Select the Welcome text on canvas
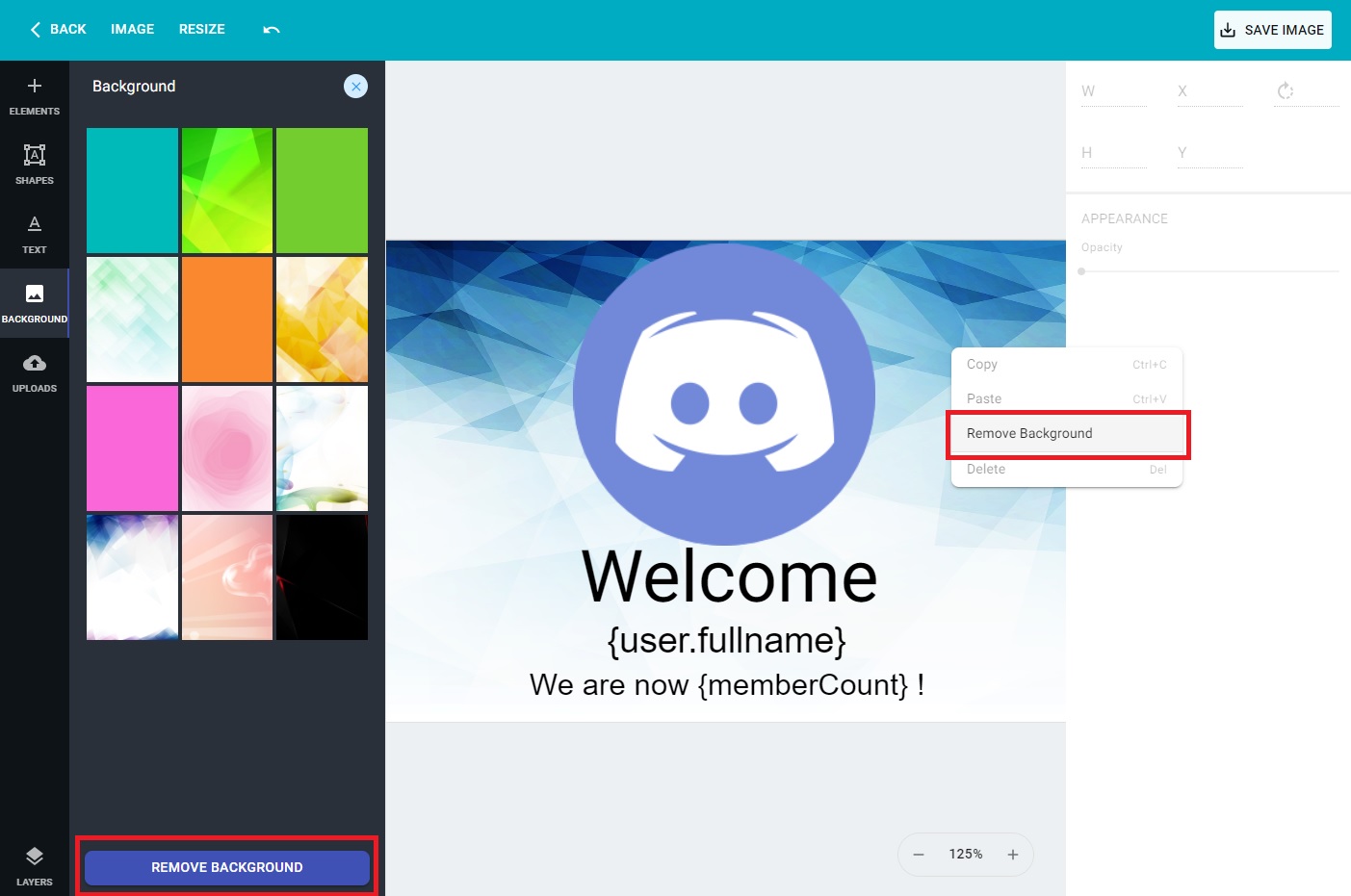1351x896 pixels. [x=730, y=577]
